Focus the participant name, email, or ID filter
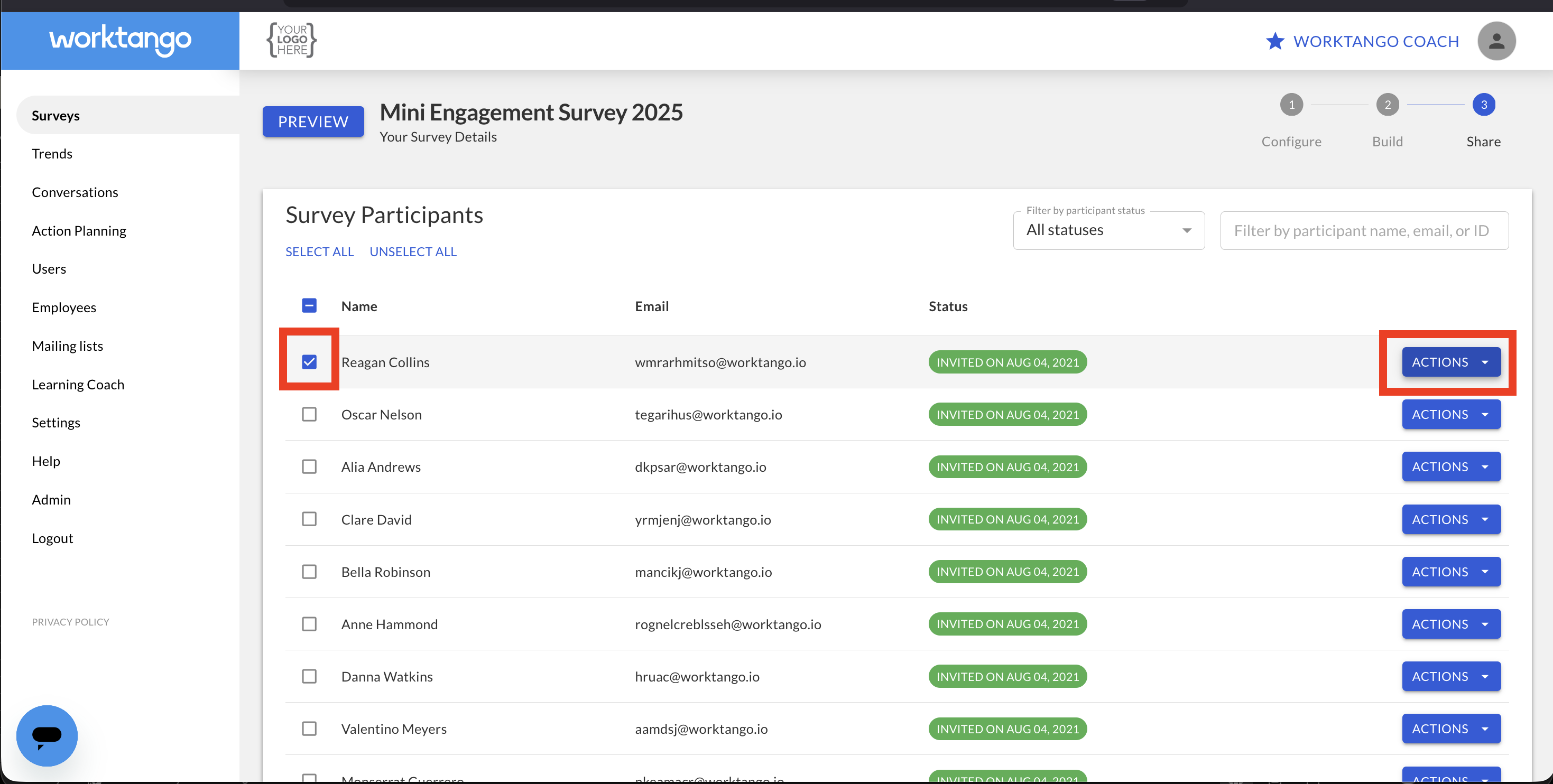 click(1364, 230)
